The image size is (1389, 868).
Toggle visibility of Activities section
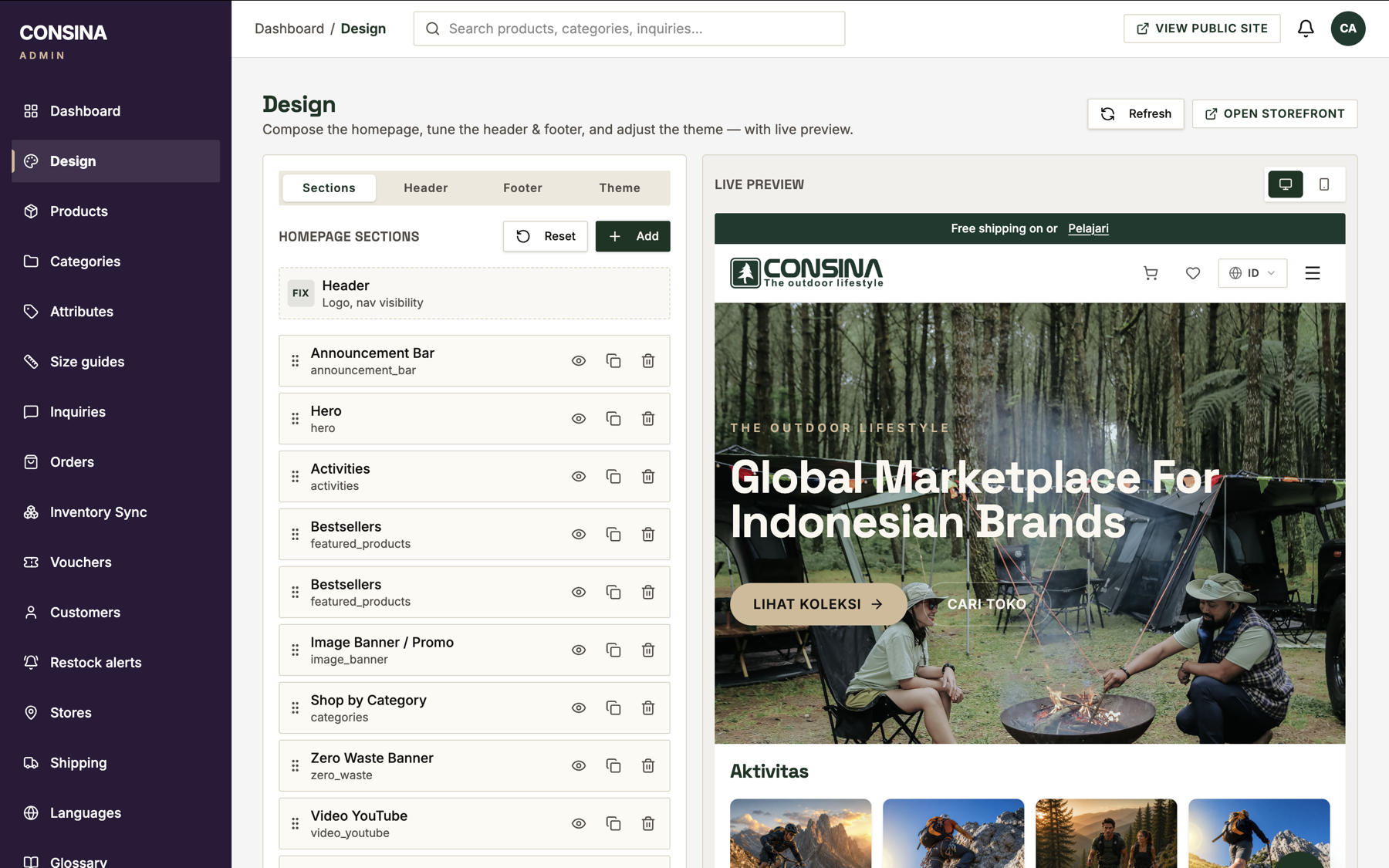(x=579, y=476)
